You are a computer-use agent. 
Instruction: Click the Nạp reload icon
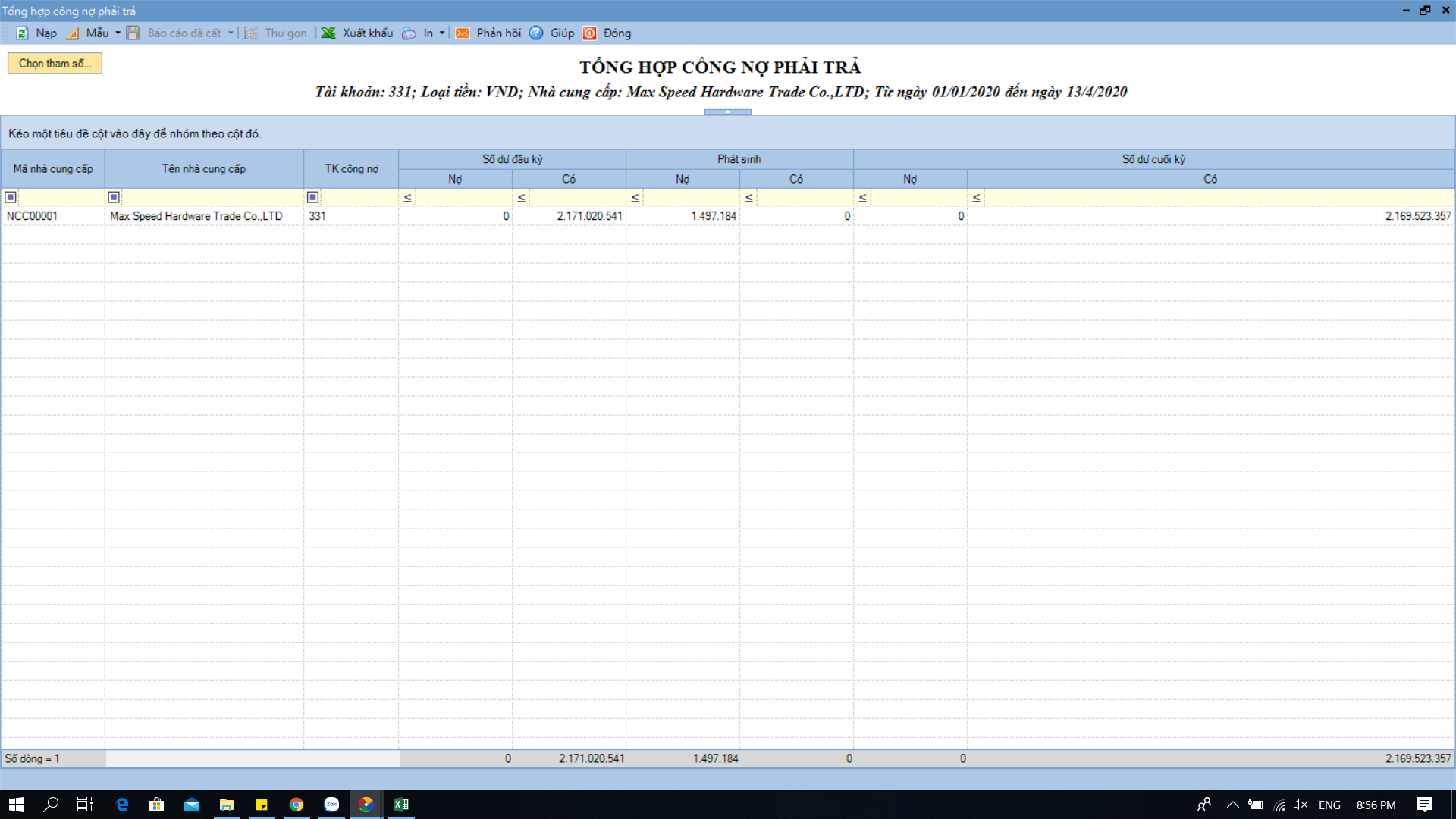[x=22, y=33]
